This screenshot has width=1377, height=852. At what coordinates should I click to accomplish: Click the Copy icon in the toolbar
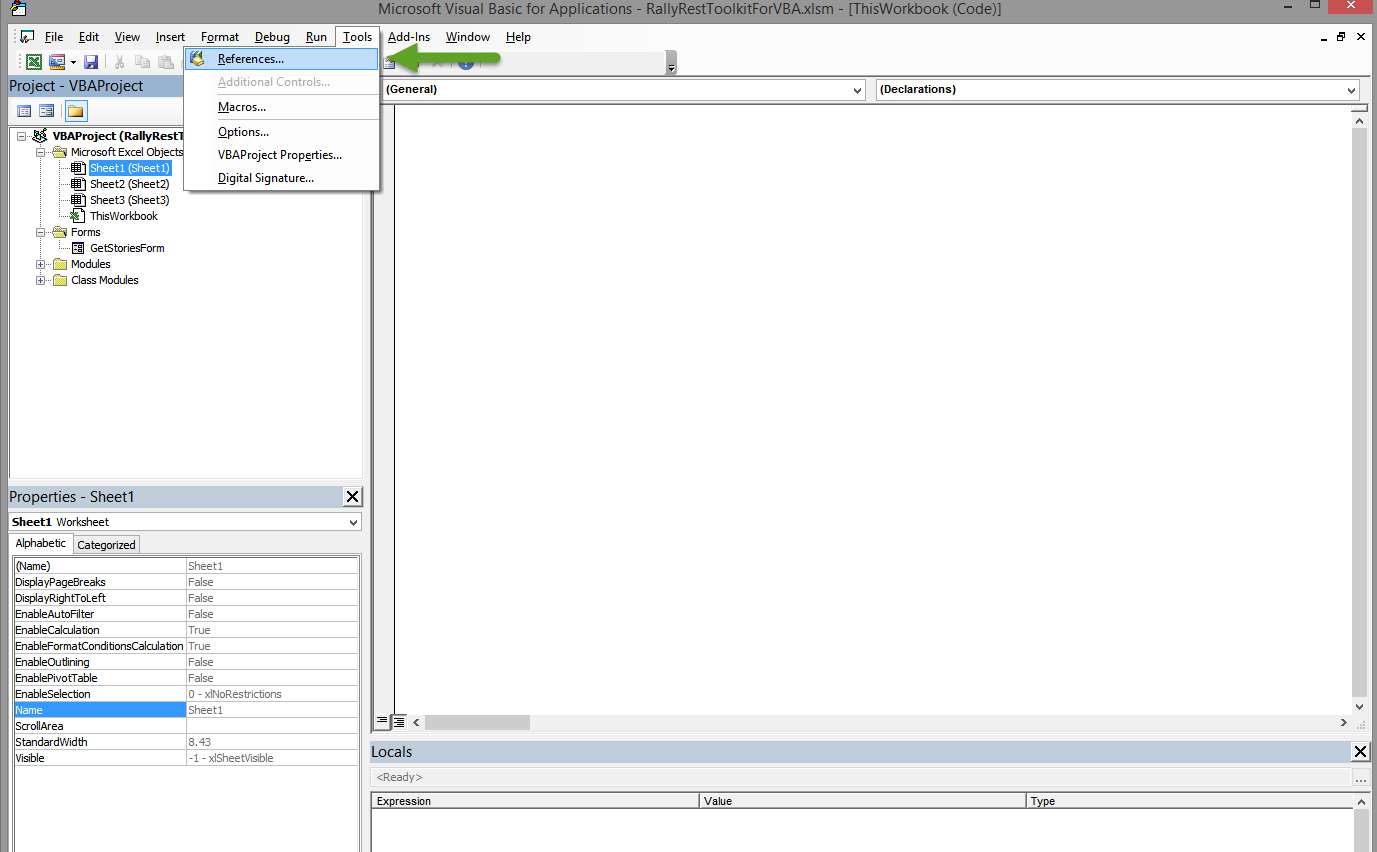tap(143, 61)
